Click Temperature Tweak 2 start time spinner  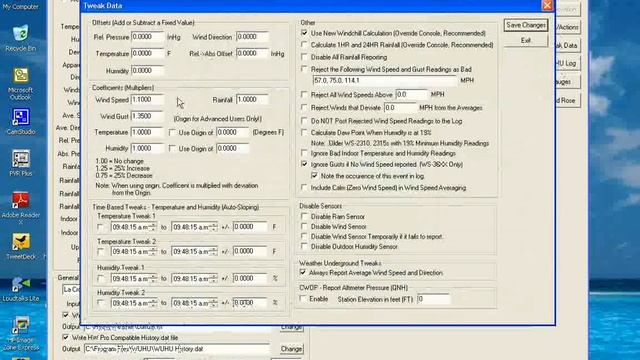pyautogui.click(x=153, y=252)
